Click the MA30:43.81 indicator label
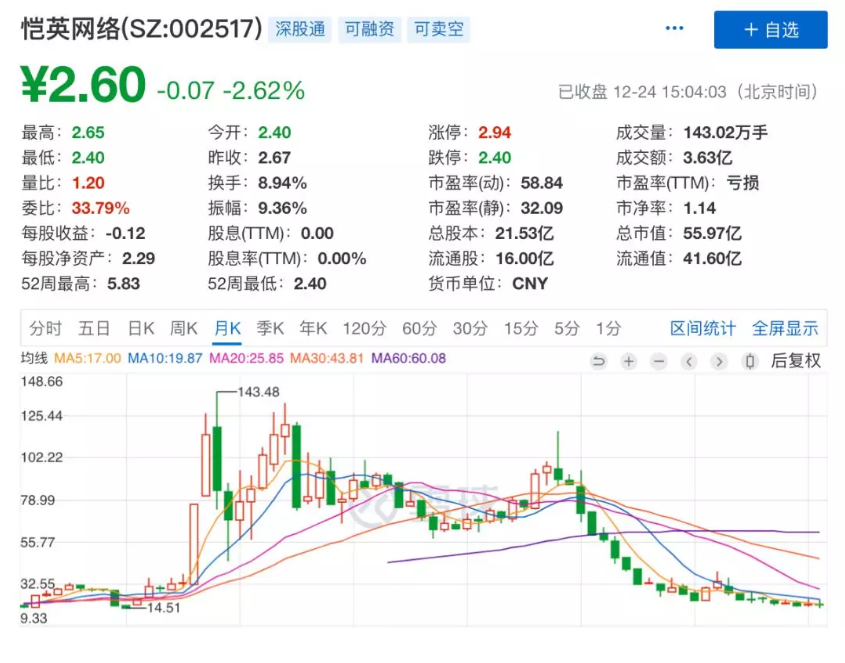Screen dimensions: 845x663 [x=327, y=358]
